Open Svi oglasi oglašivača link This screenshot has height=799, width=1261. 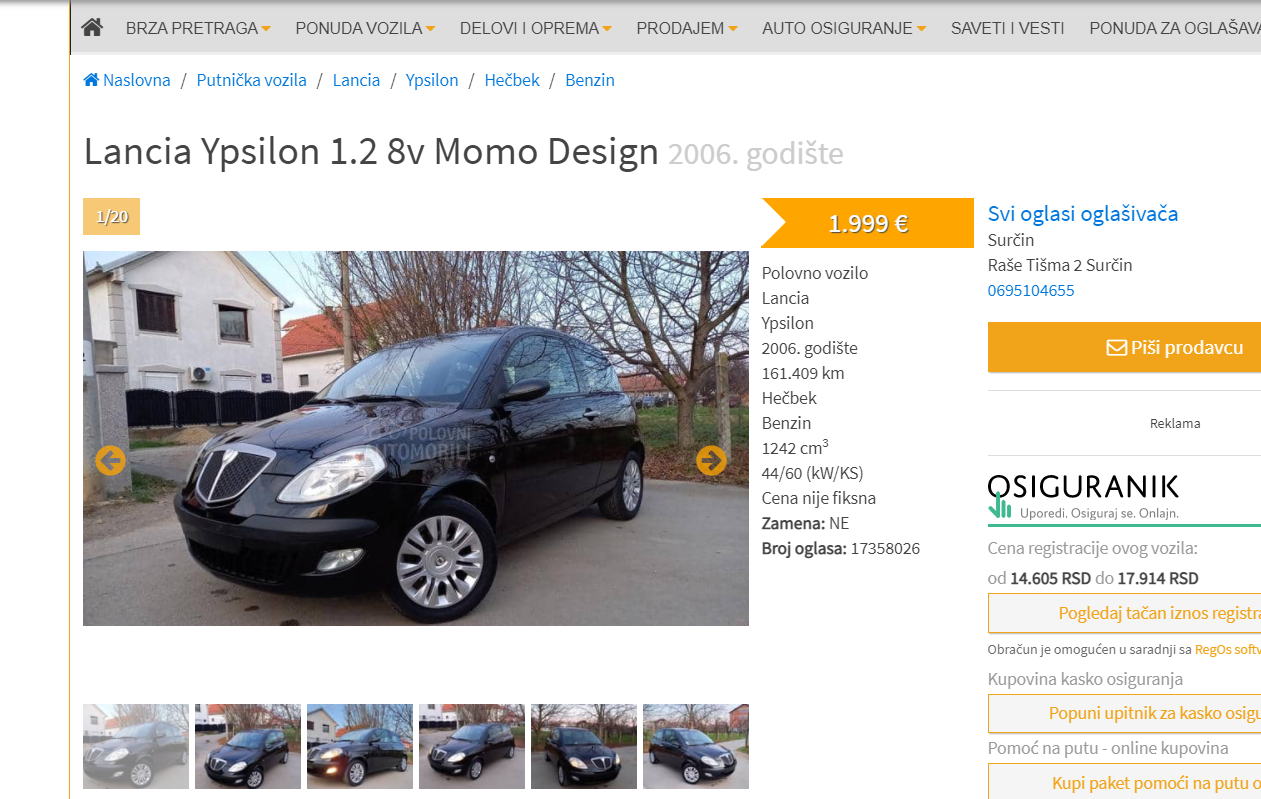click(1083, 213)
